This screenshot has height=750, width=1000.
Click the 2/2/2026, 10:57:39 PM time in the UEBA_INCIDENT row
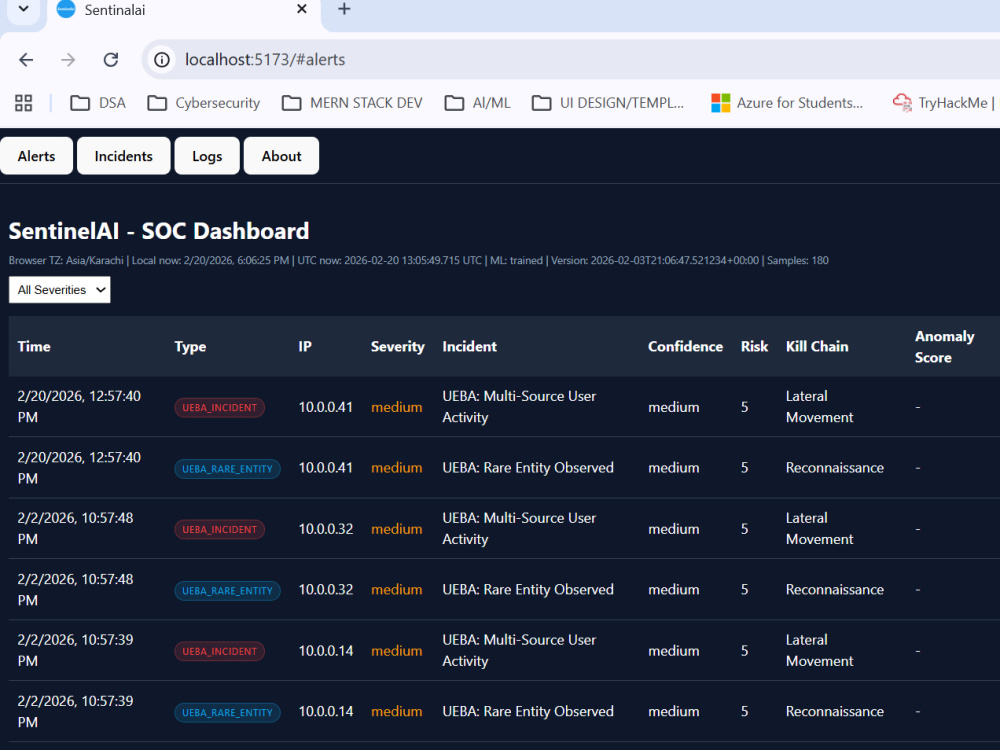click(x=75, y=650)
